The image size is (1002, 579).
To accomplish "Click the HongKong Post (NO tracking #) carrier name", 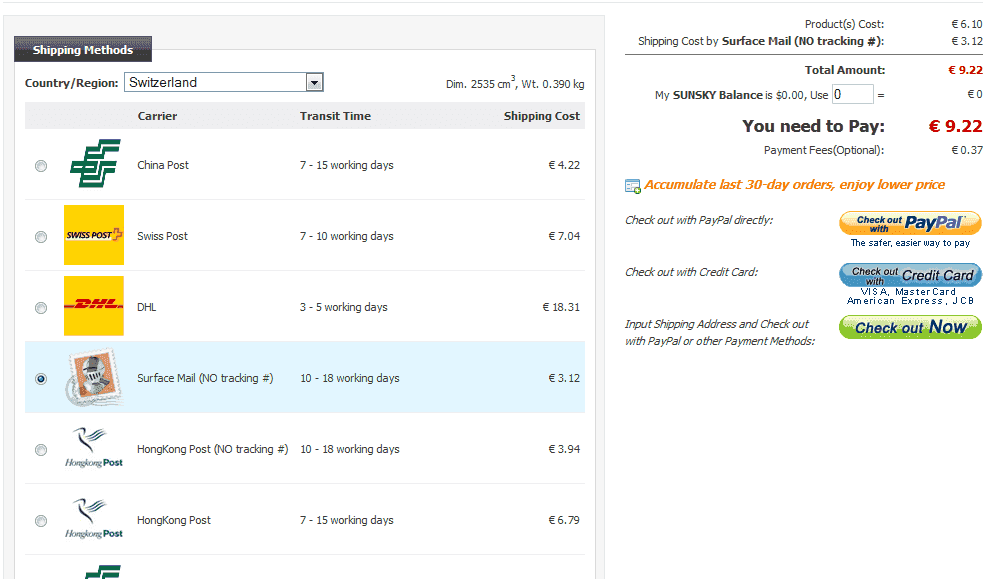I will (x=213, y=449).
